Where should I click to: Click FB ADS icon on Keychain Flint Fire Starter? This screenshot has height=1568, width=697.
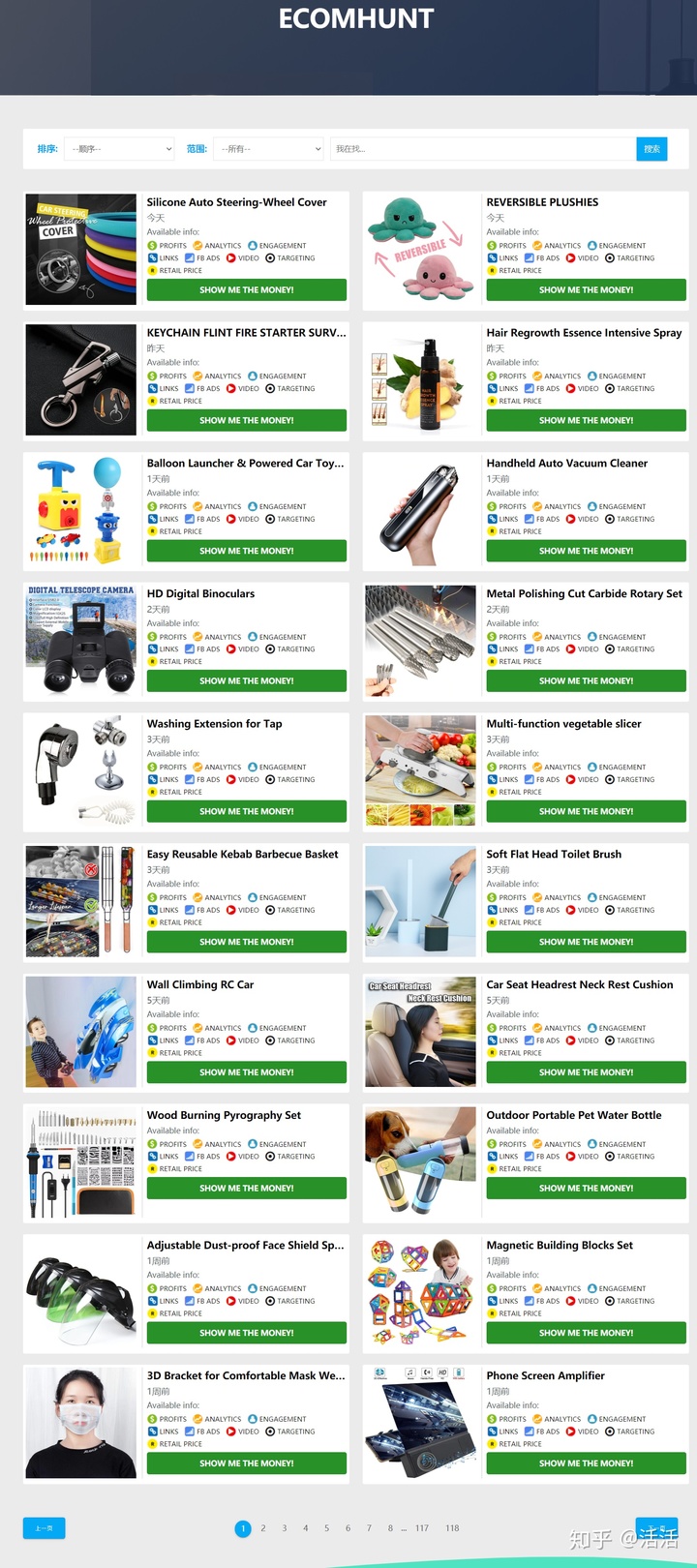point(190,389)
